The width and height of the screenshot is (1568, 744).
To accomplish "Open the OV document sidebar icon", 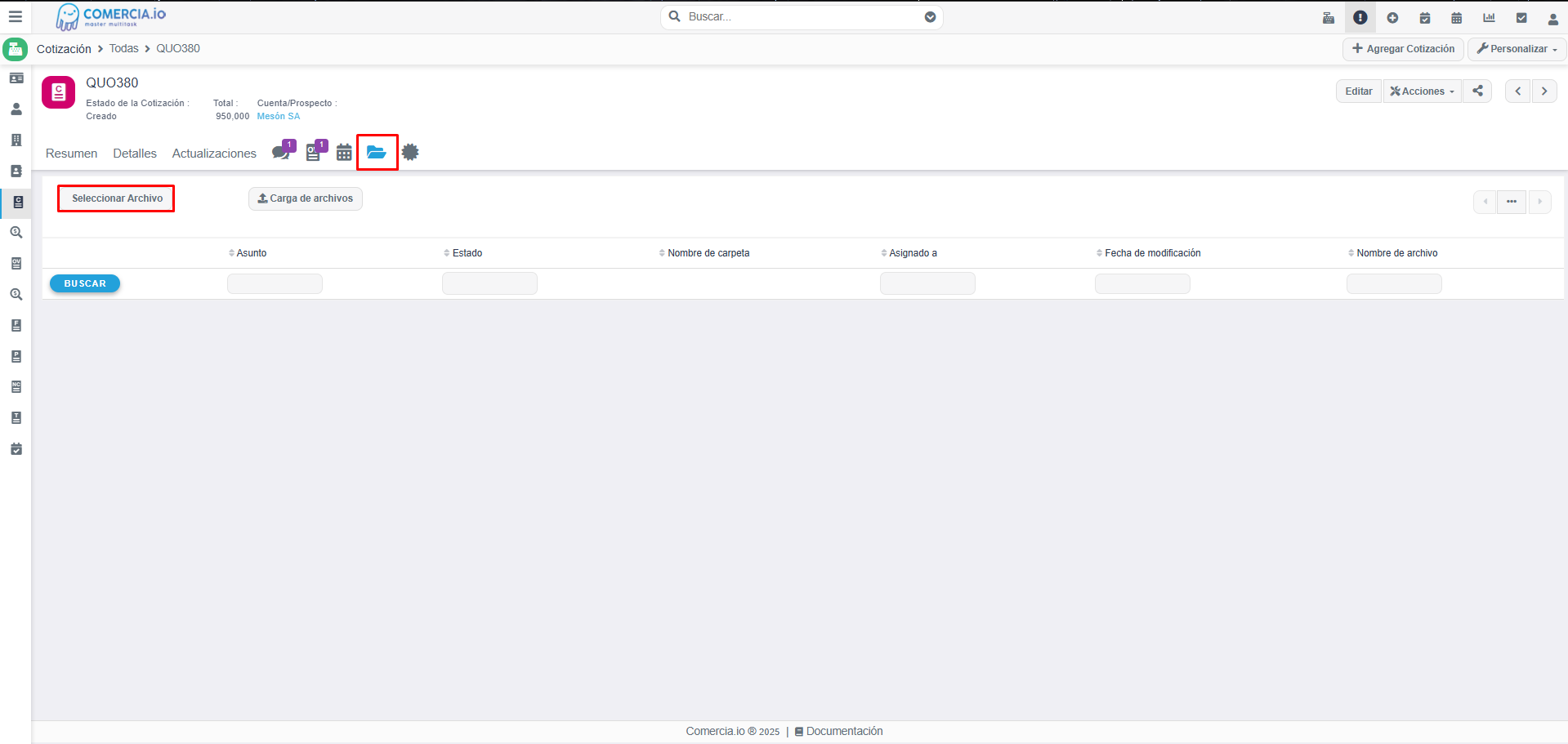I will [x=16, y=264].
